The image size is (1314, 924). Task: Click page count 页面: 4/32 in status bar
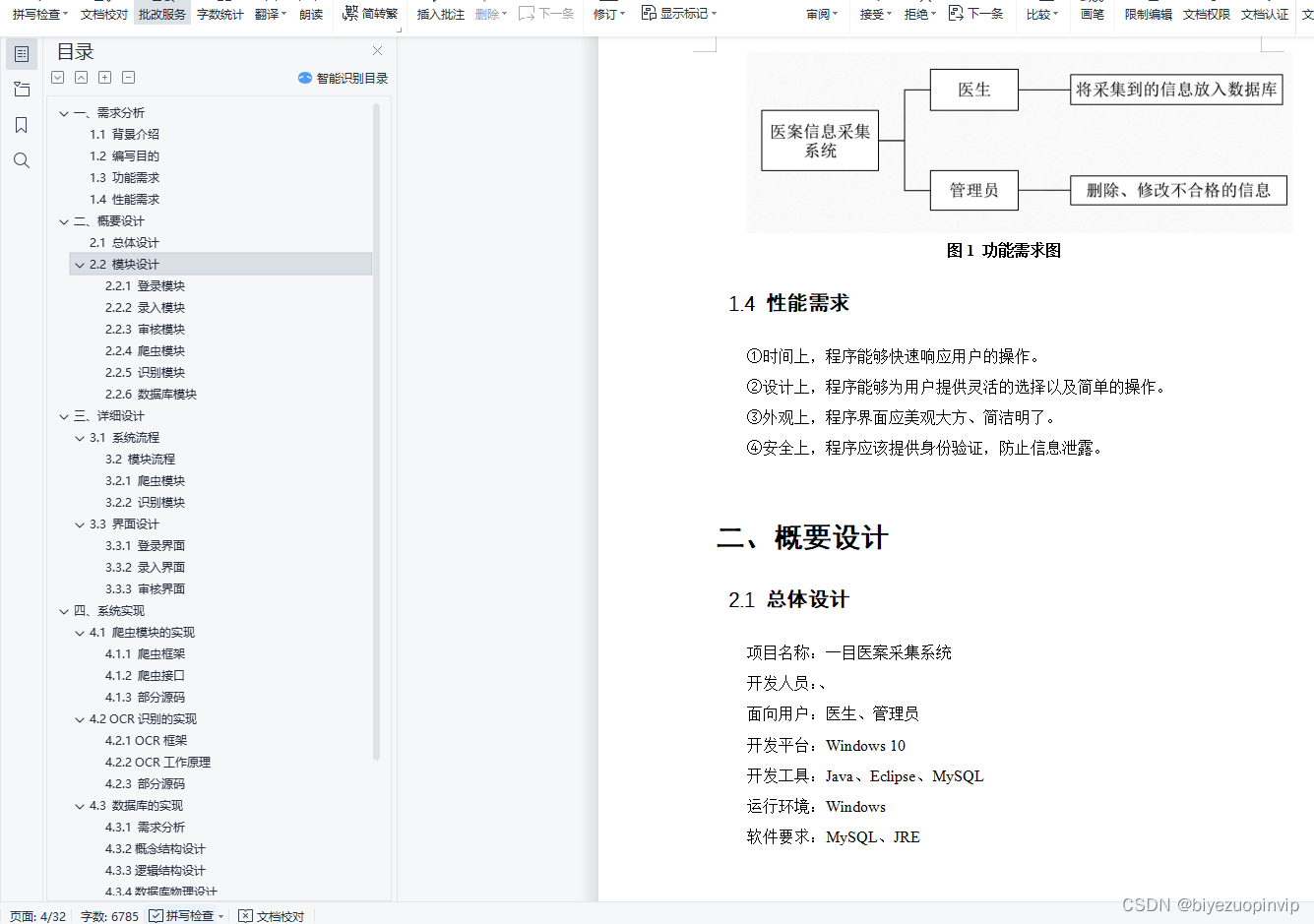pos(37,916)
